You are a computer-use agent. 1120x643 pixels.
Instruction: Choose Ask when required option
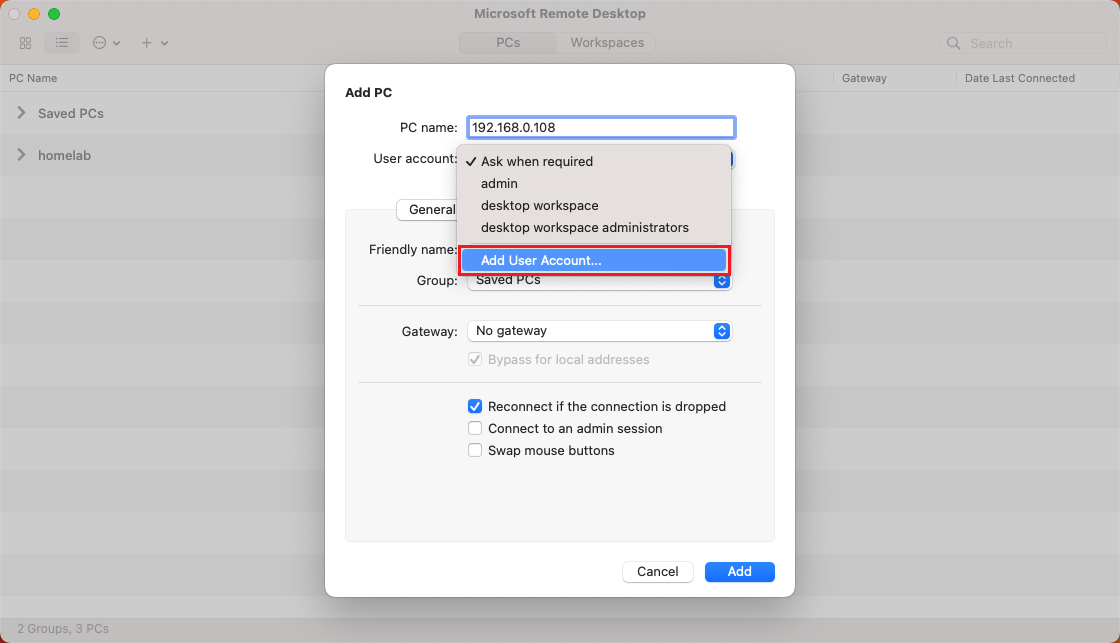click(x=594, y=161)
